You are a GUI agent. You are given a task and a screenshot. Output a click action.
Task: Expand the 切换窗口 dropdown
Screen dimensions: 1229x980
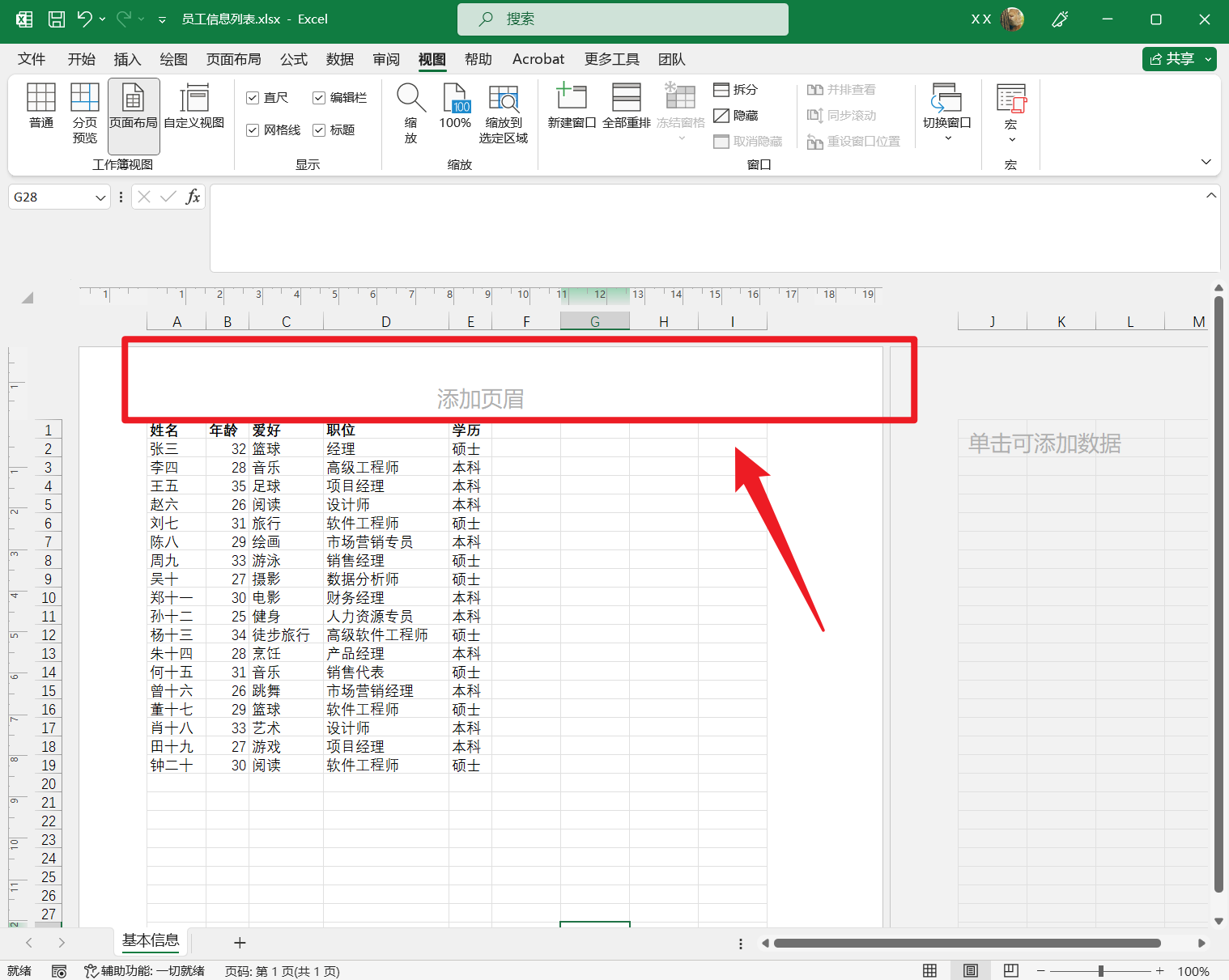(x=946, y=138)
